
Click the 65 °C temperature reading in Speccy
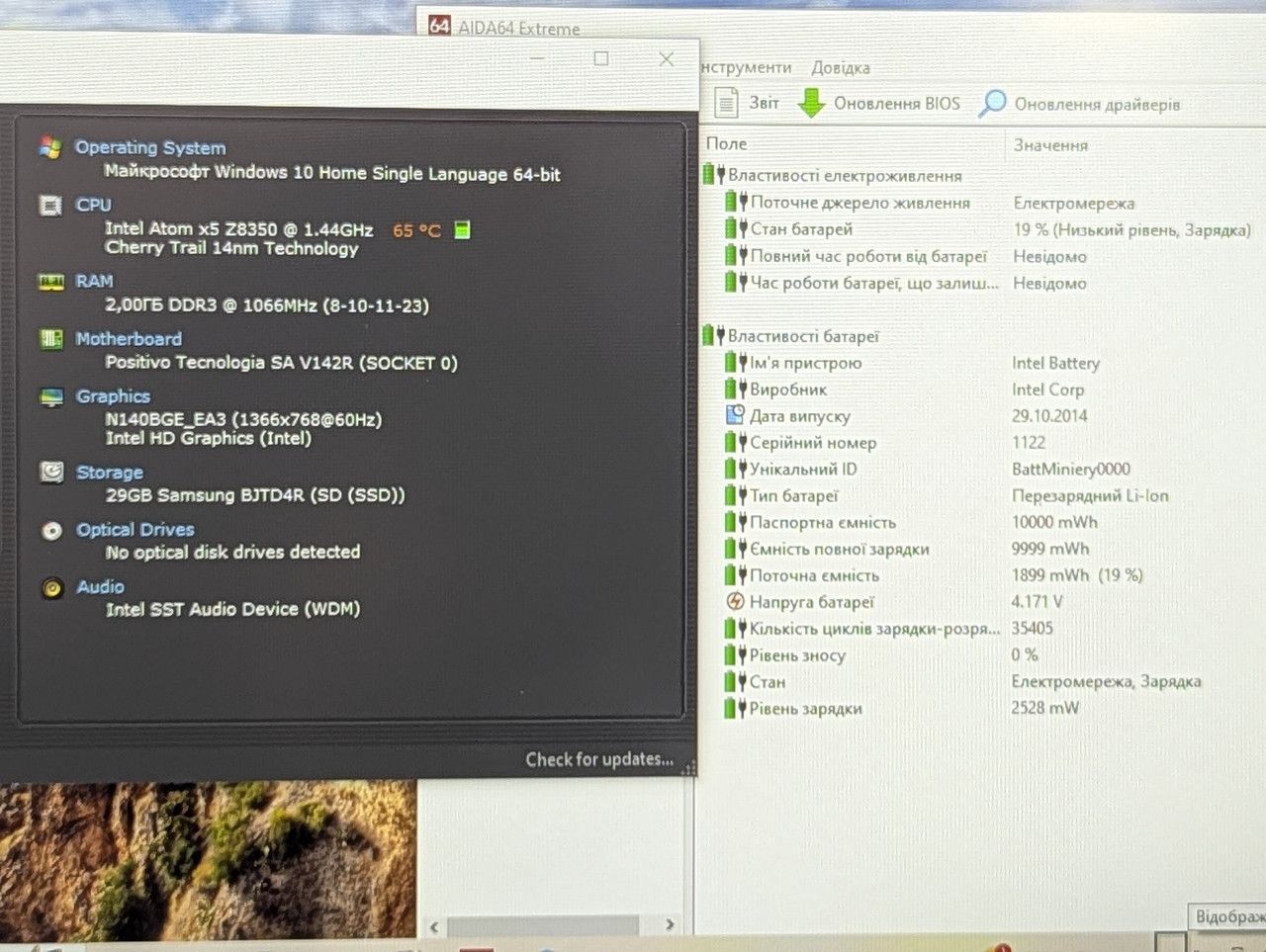(x=416, y=230)
